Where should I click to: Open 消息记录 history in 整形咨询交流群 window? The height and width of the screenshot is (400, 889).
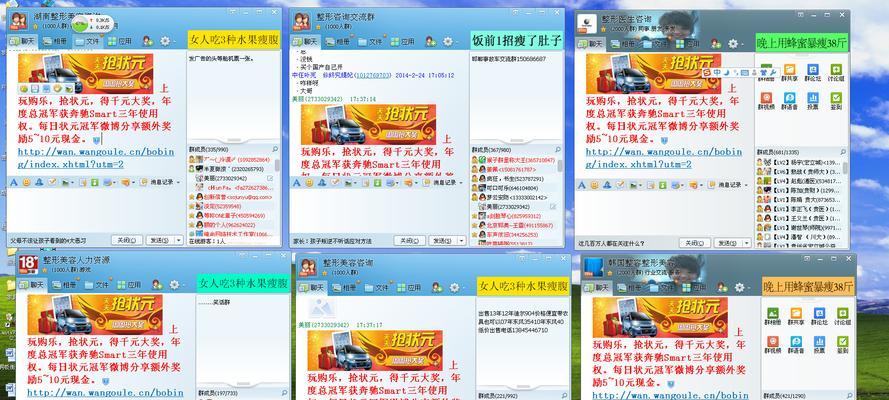point(444,183)
